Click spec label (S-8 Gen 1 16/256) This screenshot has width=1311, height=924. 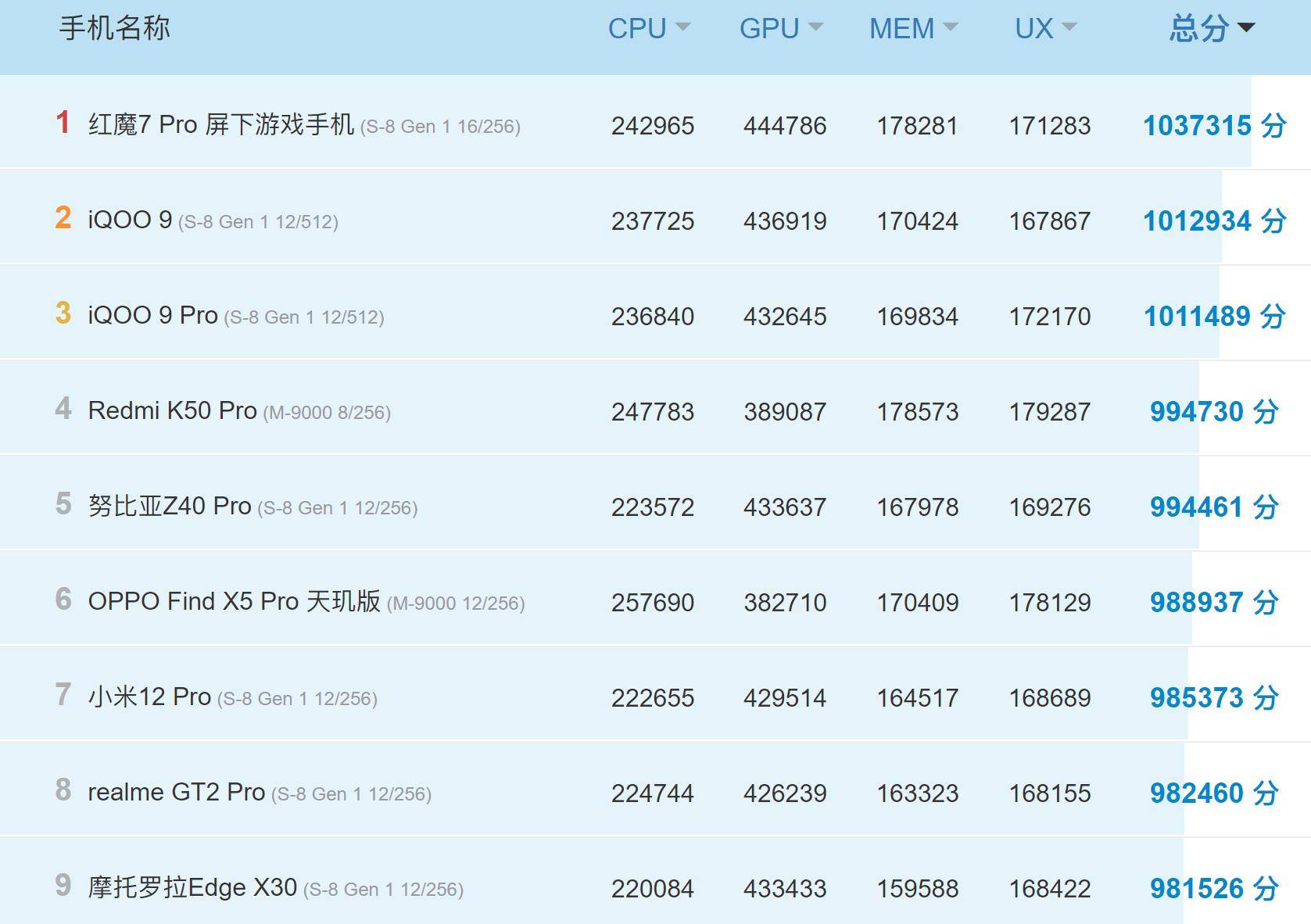(440, 127)
